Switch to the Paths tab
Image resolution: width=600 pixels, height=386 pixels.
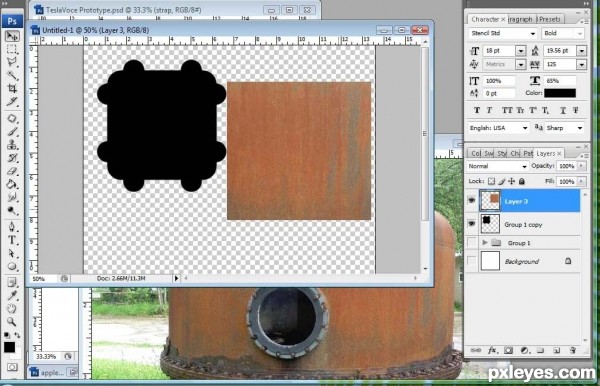click(528, 153)
